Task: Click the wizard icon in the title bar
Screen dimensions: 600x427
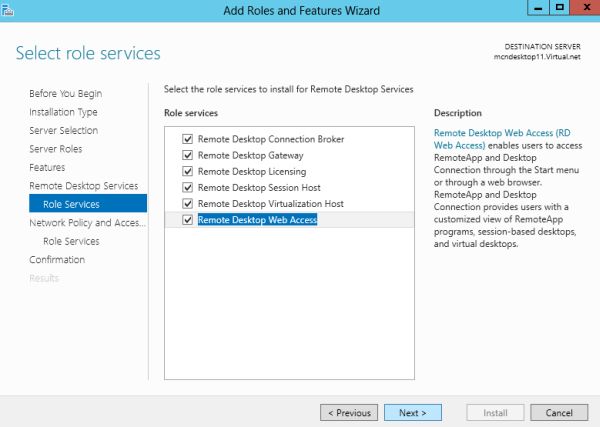Action: tap(6, 8)
